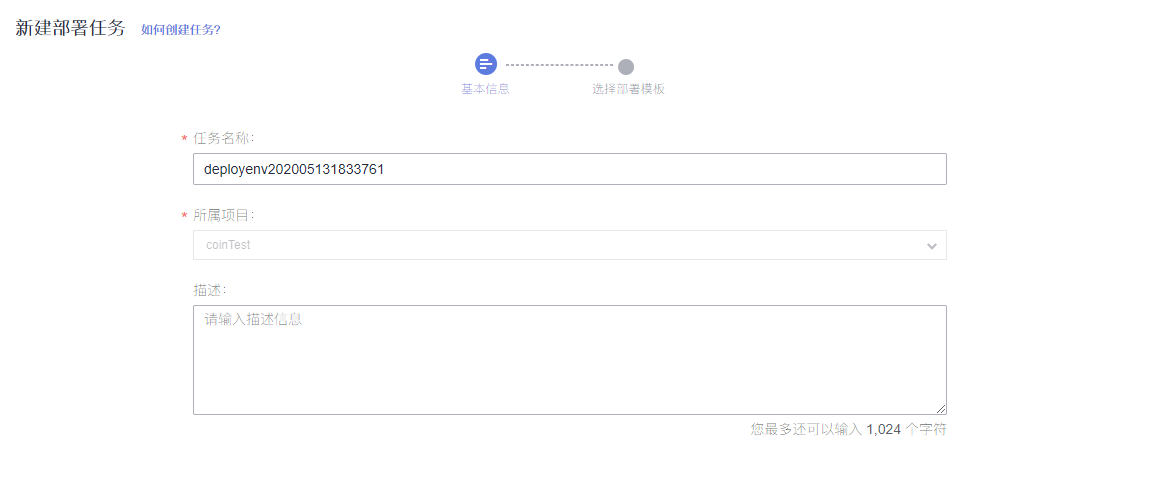Click the 新建部署任务 page heading

tap(71, 29)
